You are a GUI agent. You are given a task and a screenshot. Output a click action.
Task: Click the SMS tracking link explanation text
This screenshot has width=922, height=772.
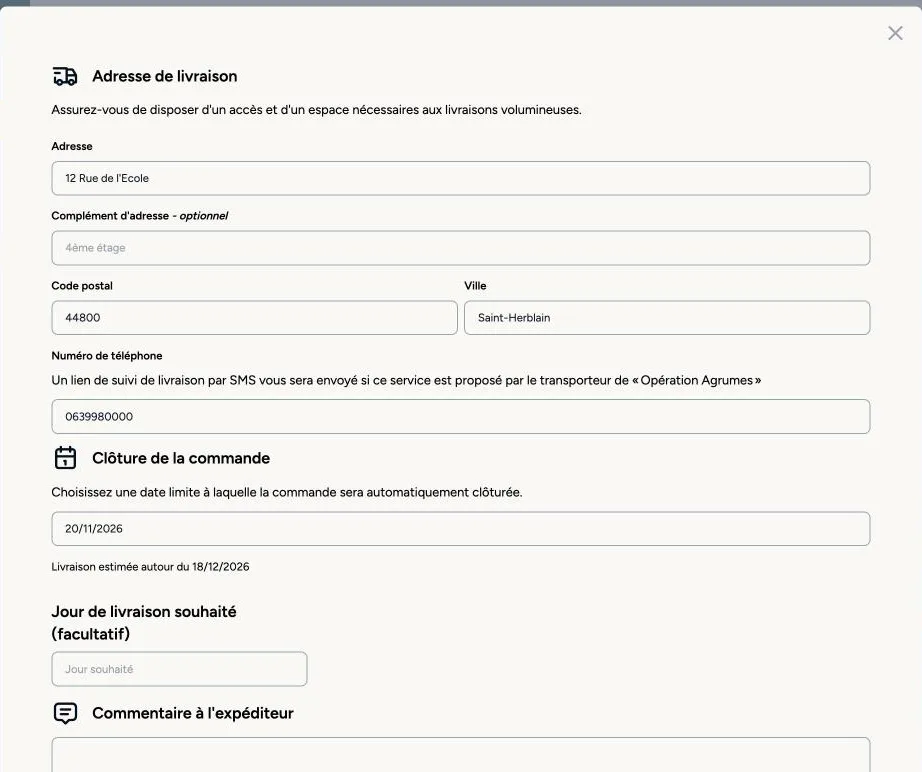coord(406,380)
